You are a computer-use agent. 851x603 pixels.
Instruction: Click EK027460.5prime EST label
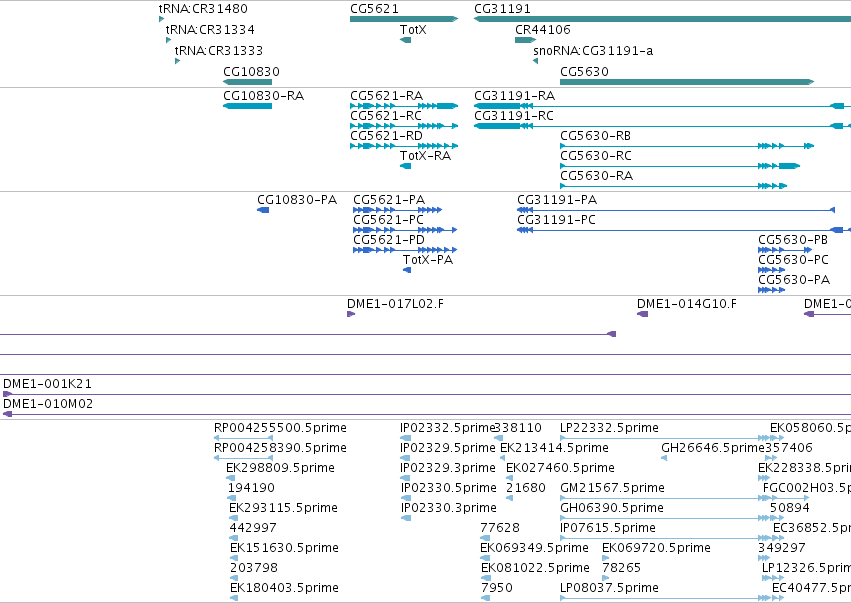561,468
